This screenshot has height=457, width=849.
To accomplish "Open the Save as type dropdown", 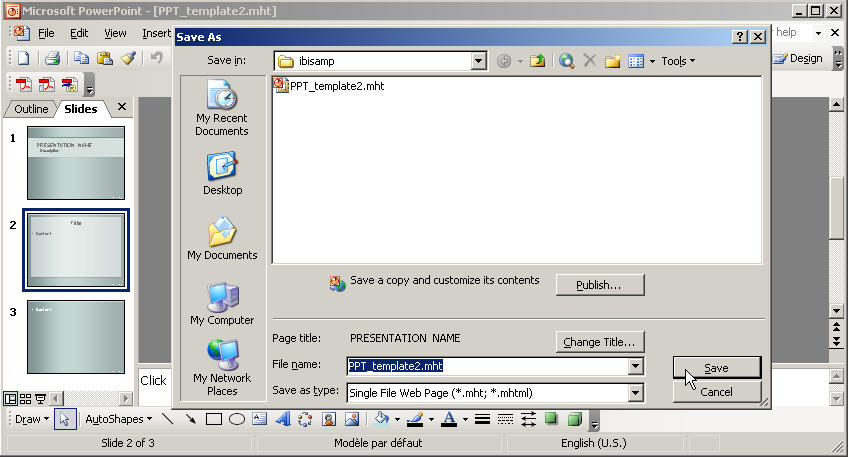I will click(635, 393).
